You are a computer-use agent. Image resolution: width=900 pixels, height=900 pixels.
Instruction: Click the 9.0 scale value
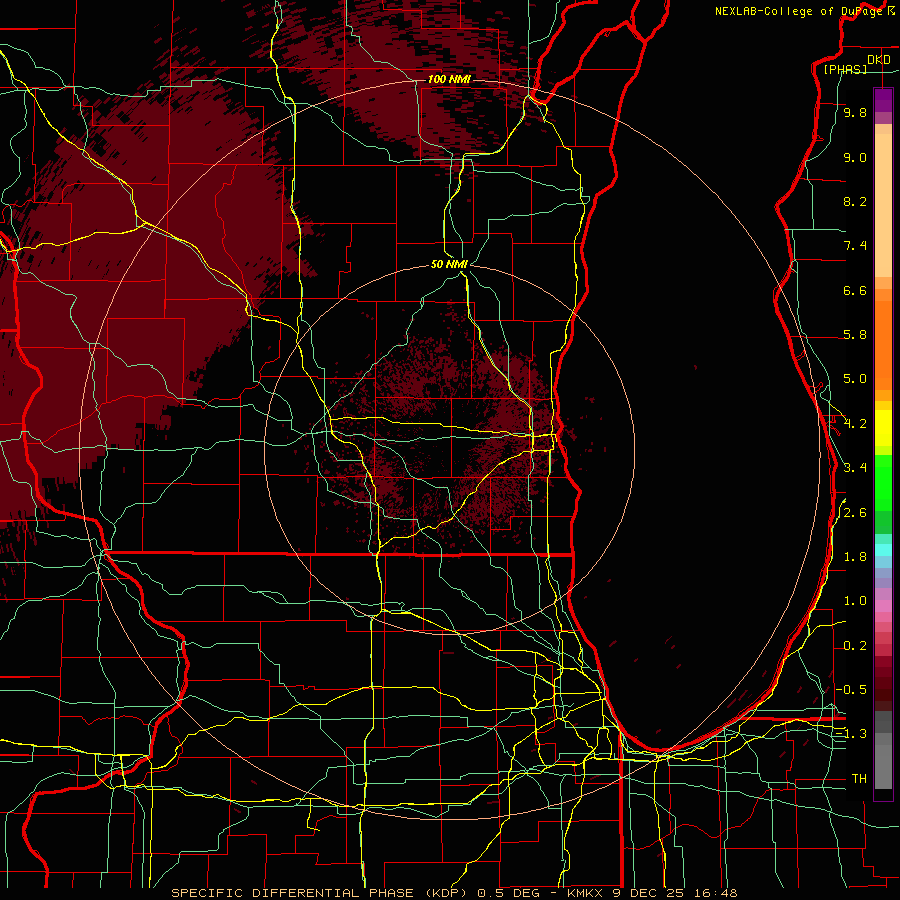[x=855, y=158]
